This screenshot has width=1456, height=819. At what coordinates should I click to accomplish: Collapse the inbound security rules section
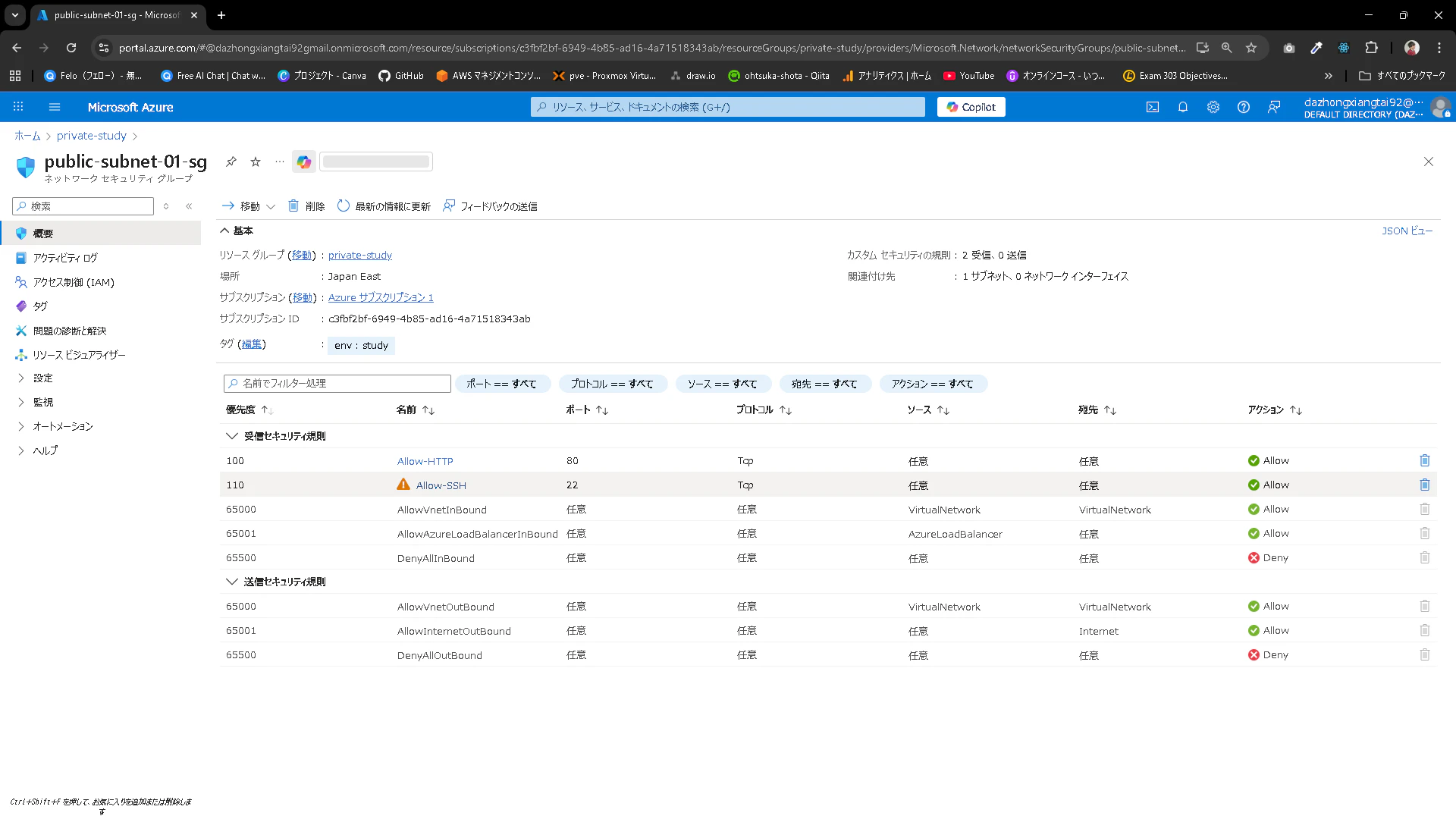pyautogui.click(x=232, y=436)
